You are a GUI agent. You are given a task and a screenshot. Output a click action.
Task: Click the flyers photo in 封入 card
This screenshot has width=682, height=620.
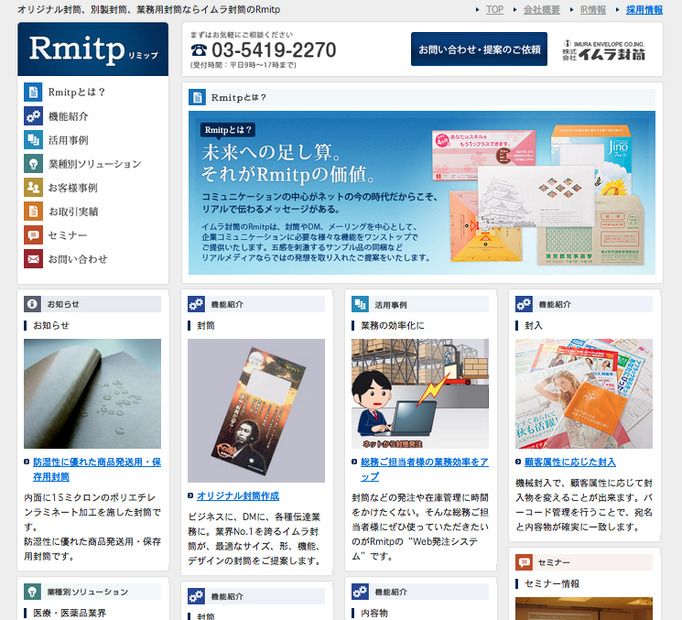point(584,394)
